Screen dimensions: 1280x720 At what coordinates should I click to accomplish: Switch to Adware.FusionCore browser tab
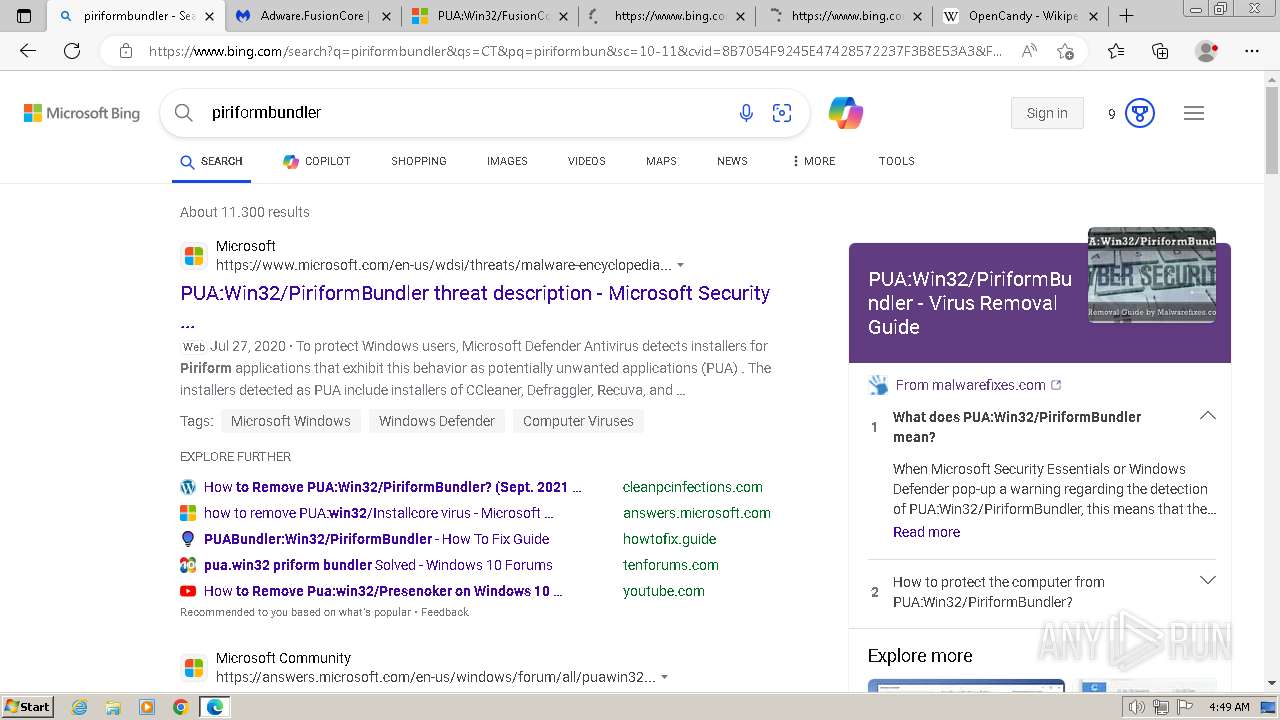tap(313, 16)
